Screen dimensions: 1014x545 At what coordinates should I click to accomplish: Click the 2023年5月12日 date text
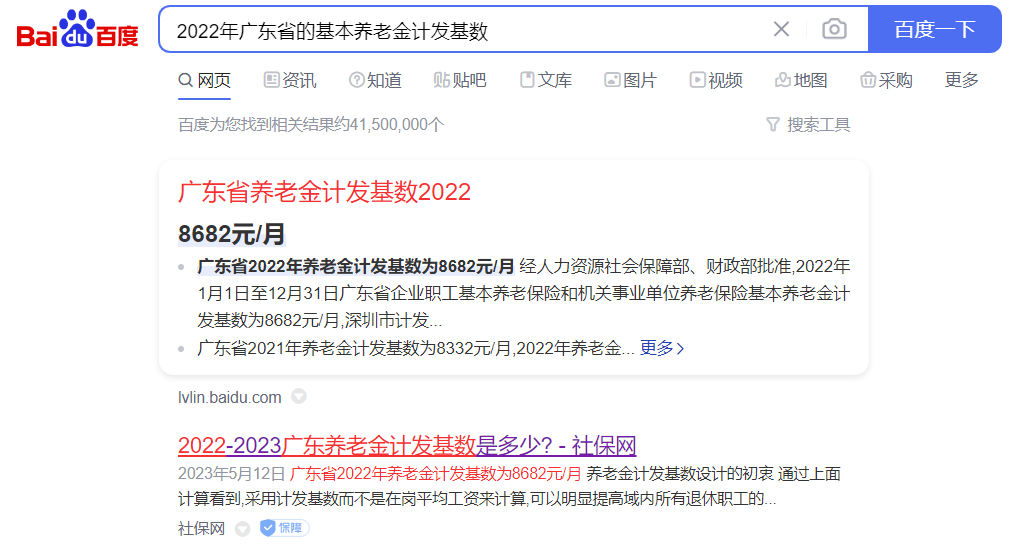pos(232,474)
